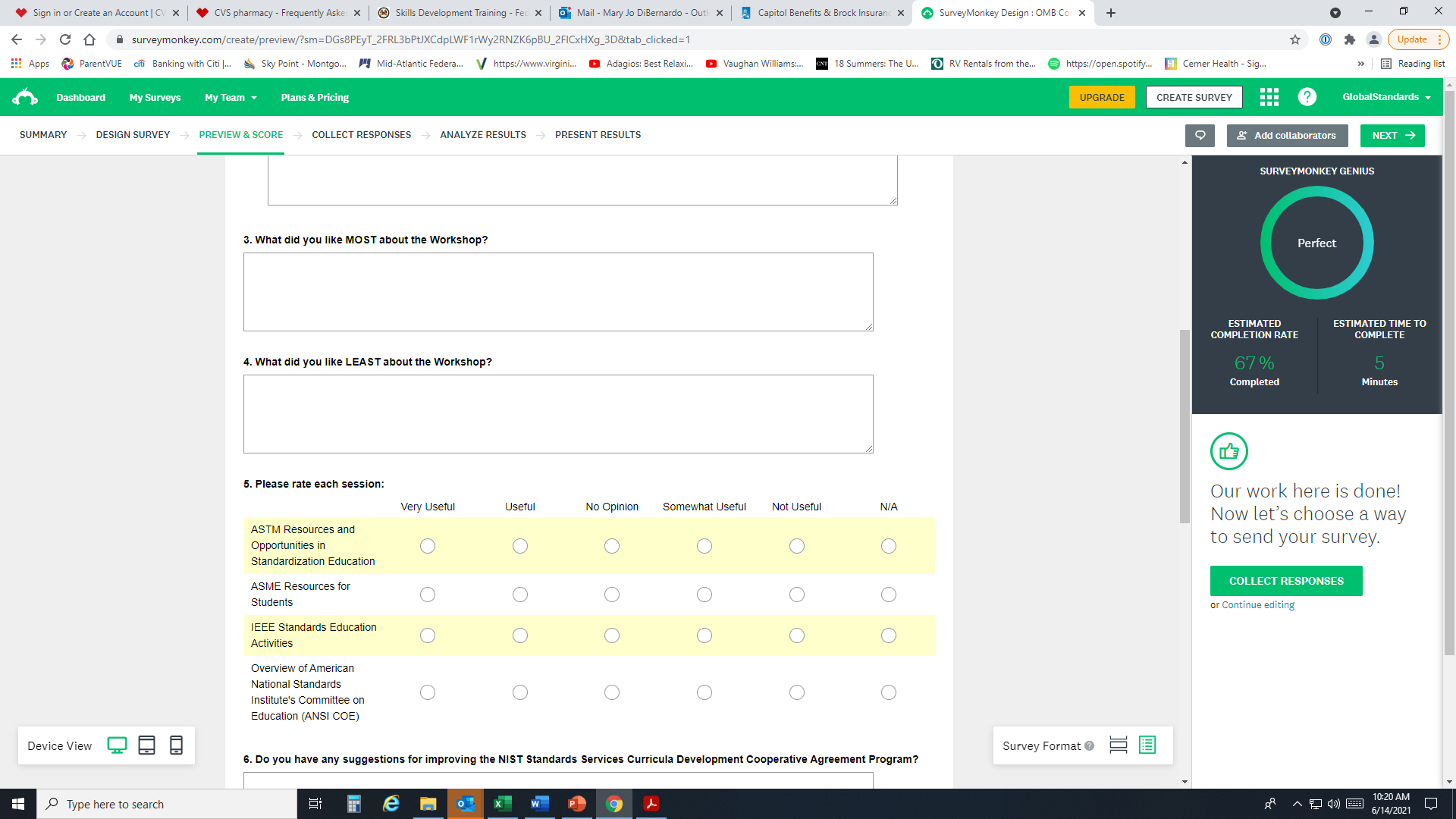Mark IEEE Standards Education Activities as N/A
Image resolution: width=1456 pixels, height=819 pixels.
[889, 635]
